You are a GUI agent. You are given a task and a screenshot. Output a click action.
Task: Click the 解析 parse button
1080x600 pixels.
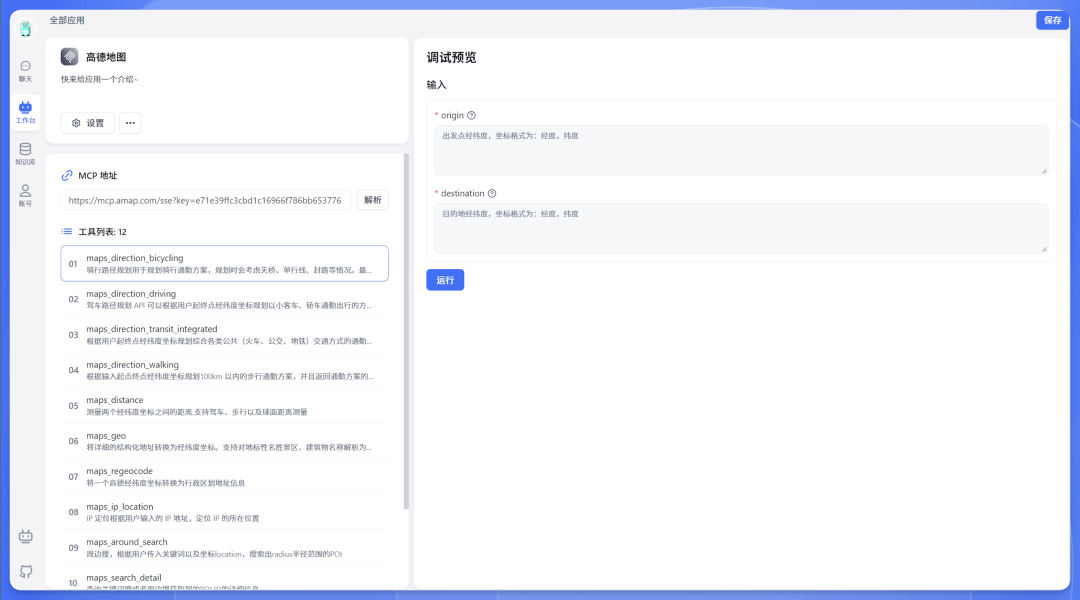373,200
